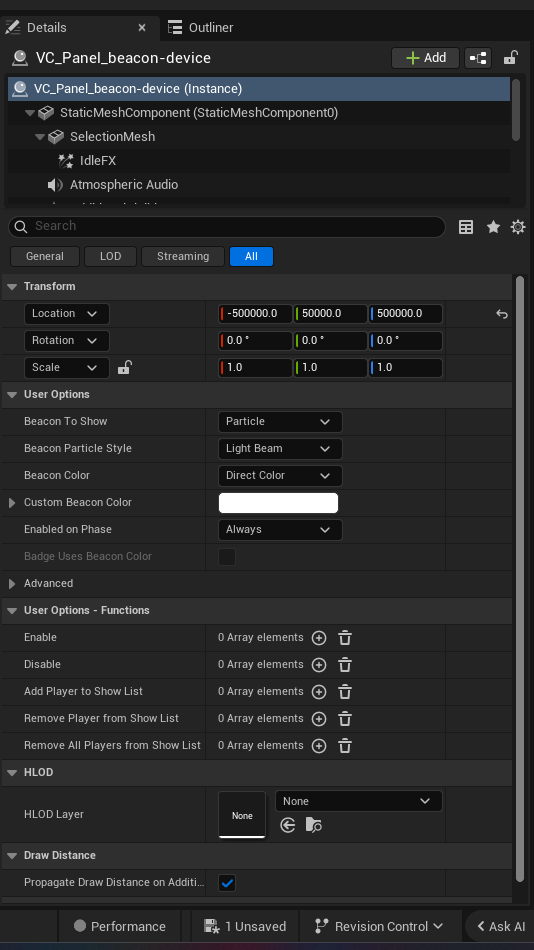Open the Custom Beacon Color white swatch
This screenshot has width=534, height=950.
point(278,503)
